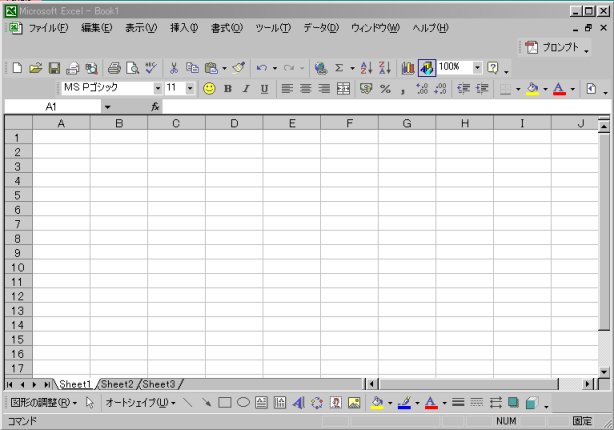Toggle underline formatting
614x430 pixels.
pos(264,89)
